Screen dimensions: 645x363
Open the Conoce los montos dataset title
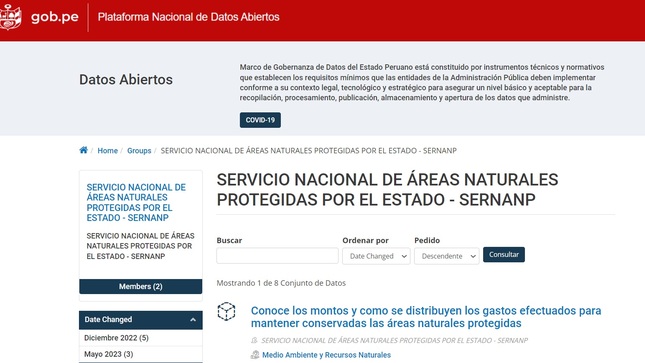pyautogui.click(x=426, y=317)
